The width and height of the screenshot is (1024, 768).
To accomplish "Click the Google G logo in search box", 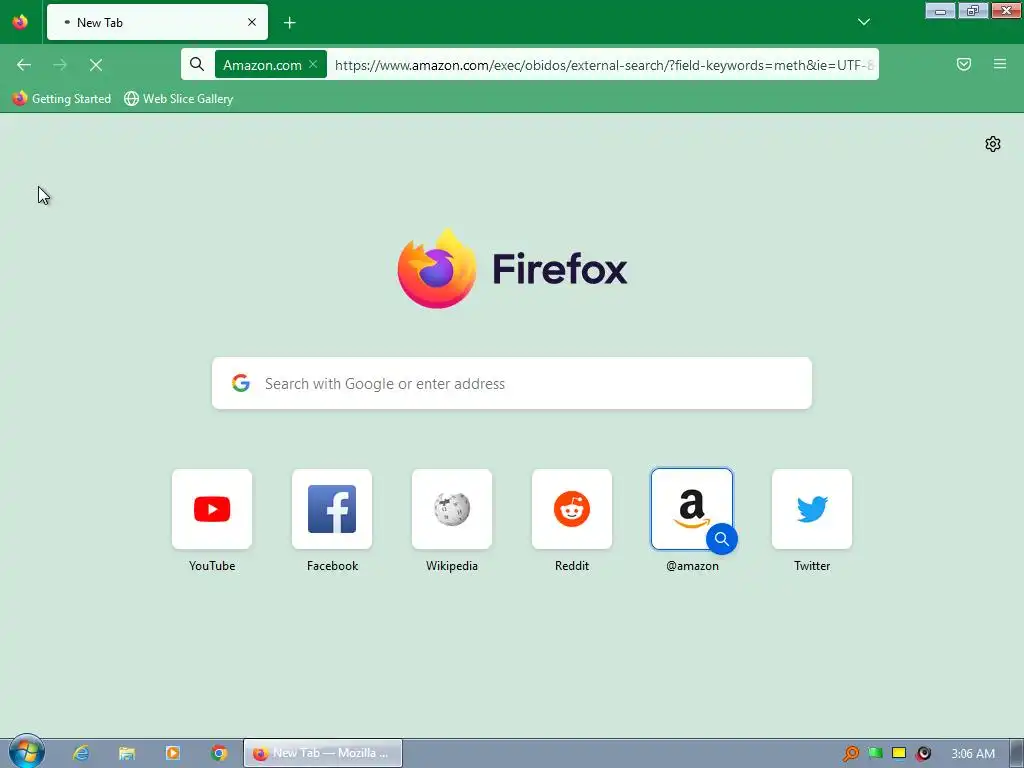I will click(x=241, y=383).
